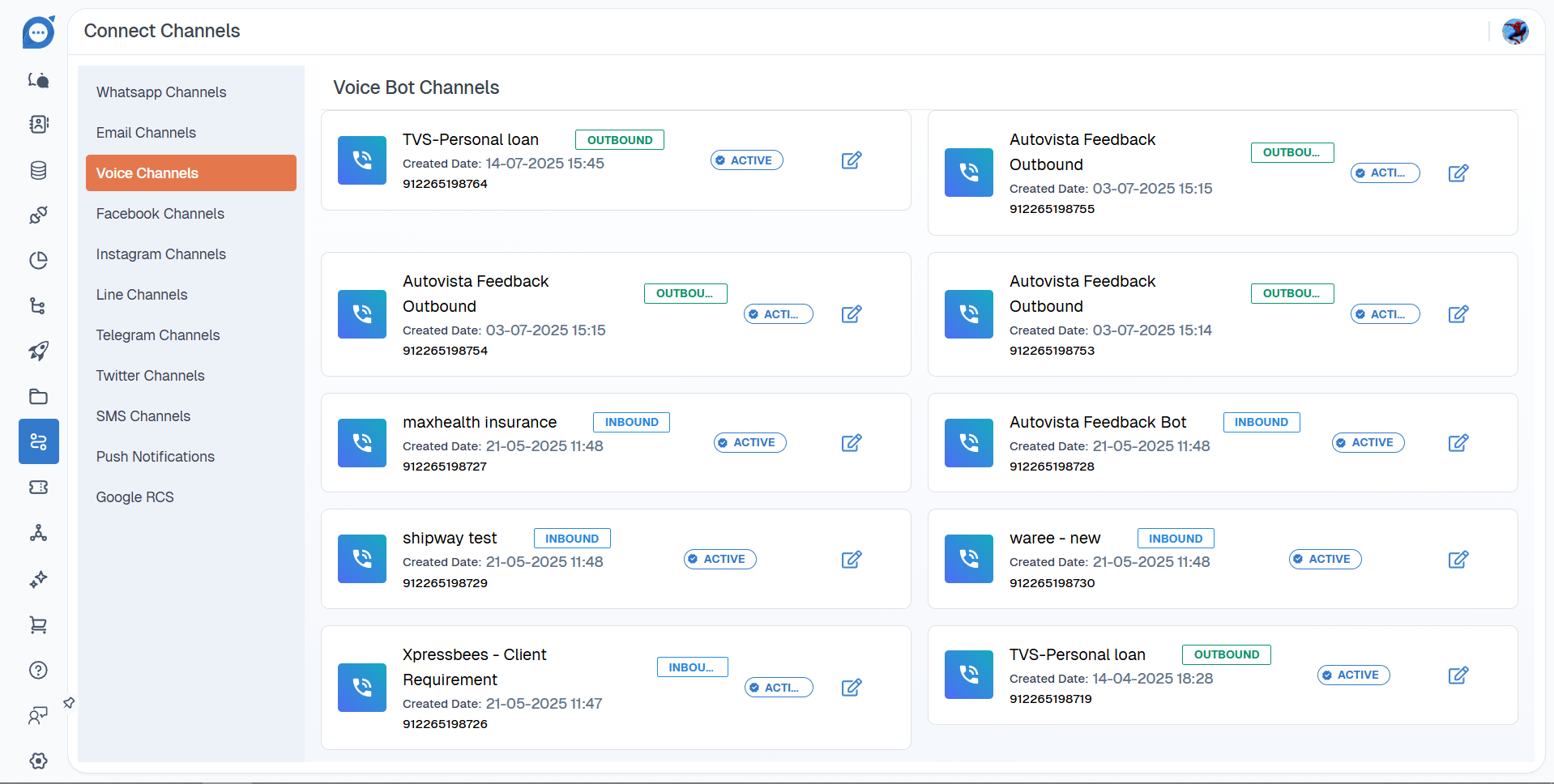This screenshot has width=1554, height=784.
Task: Click phone thumbnail of waree - new
Action: (x=968, y=559)
